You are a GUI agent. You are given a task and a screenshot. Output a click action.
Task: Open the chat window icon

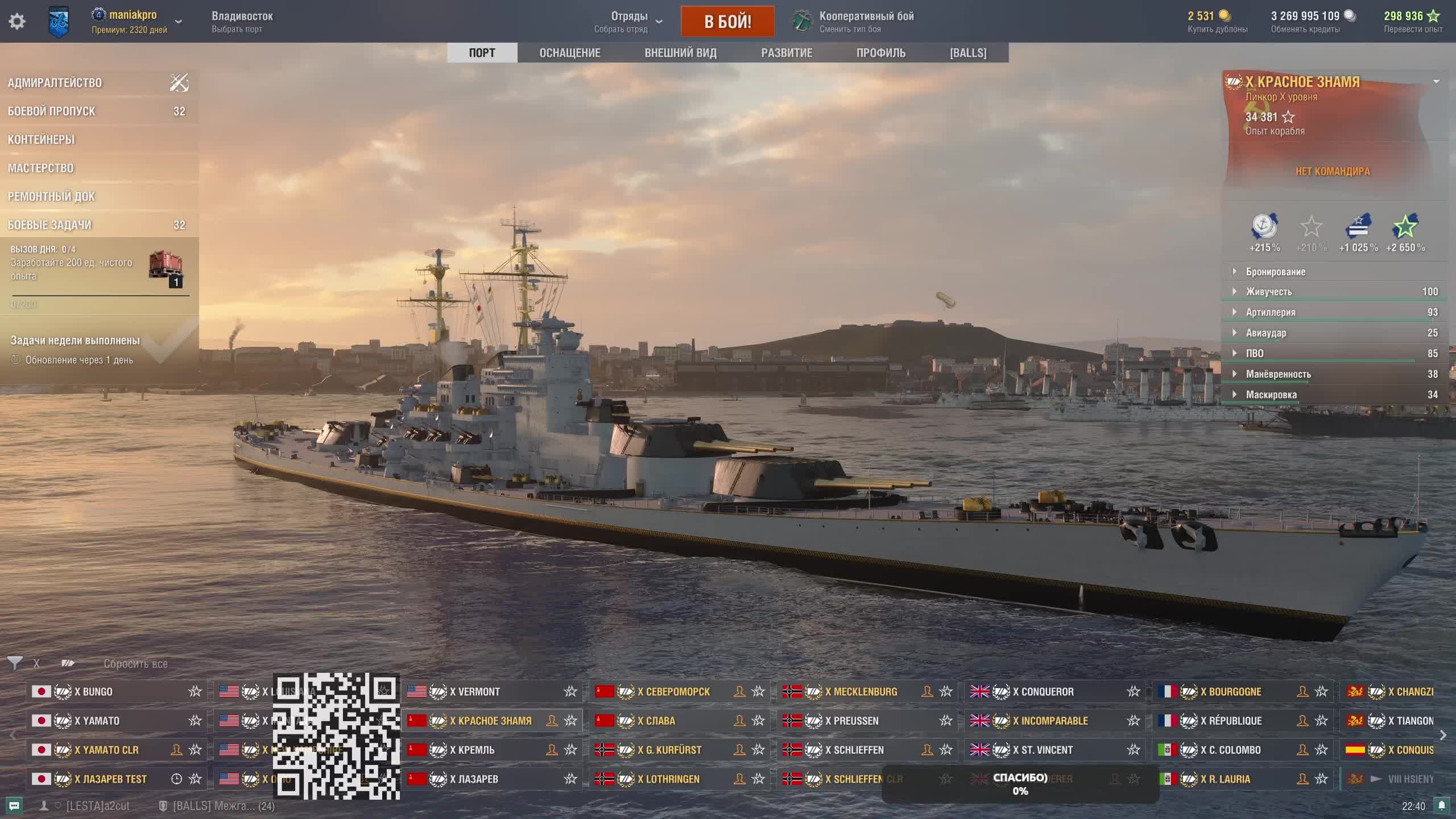[x=14, y=805]
